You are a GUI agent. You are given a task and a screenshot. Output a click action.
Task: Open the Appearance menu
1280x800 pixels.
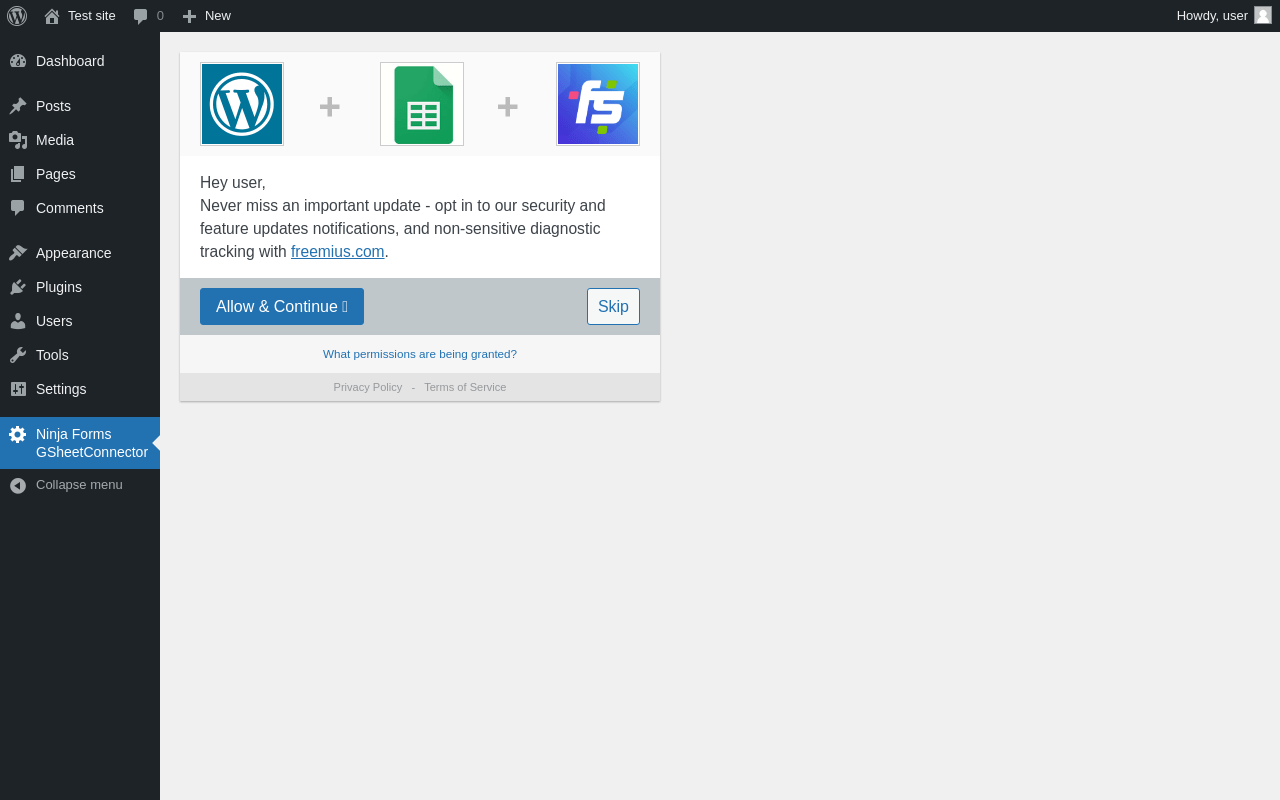coord(80,253)
